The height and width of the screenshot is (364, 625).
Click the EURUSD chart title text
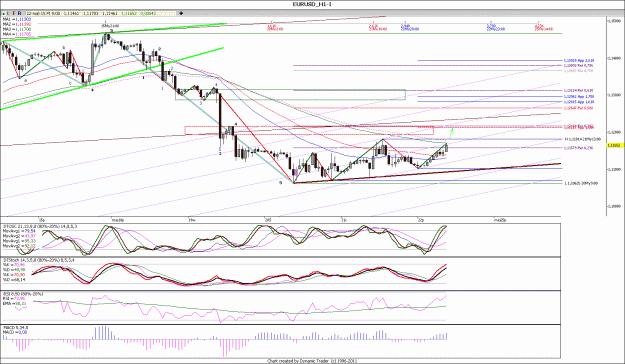(x=312, y=4)
